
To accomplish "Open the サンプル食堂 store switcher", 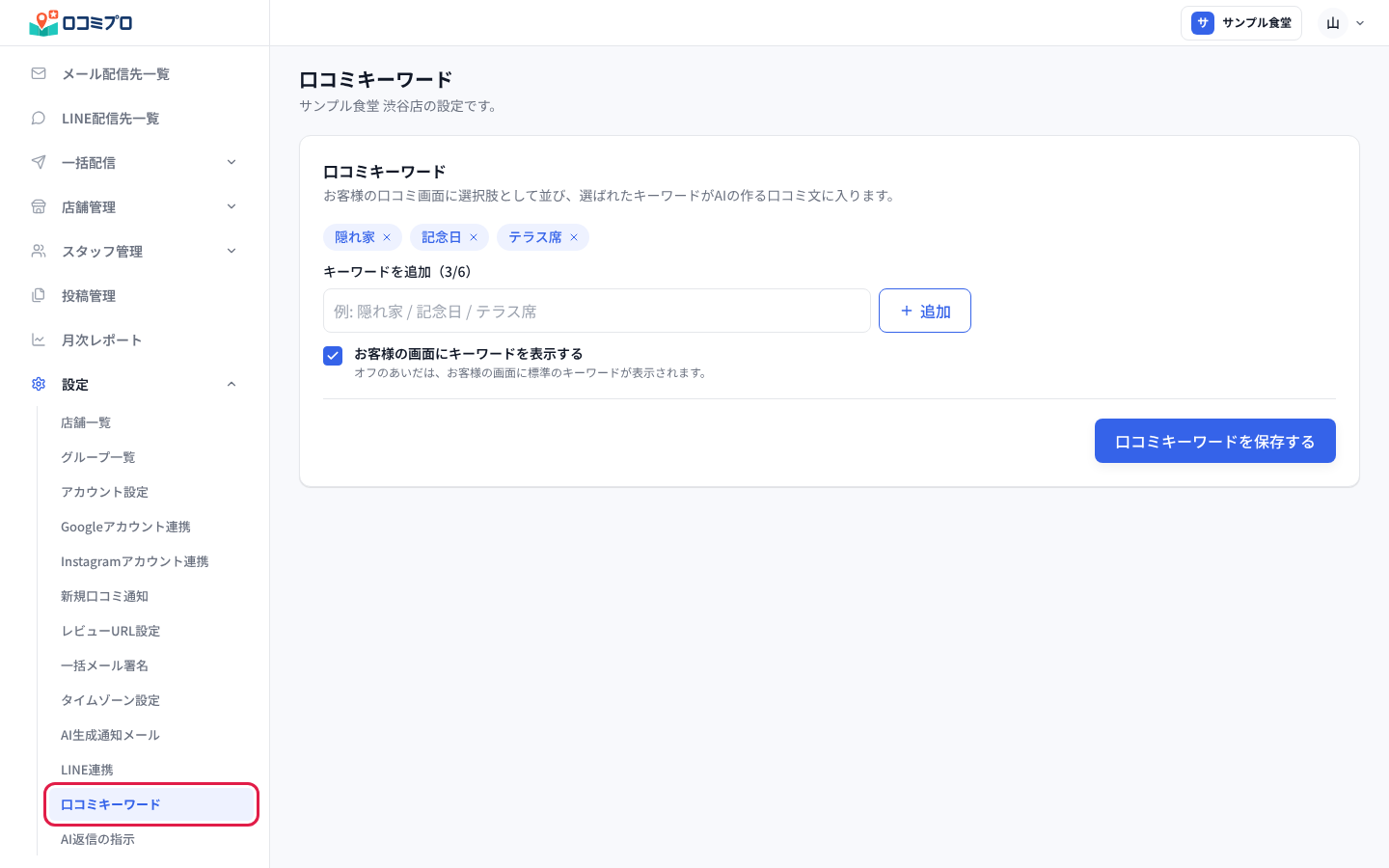I will 1241,23.
